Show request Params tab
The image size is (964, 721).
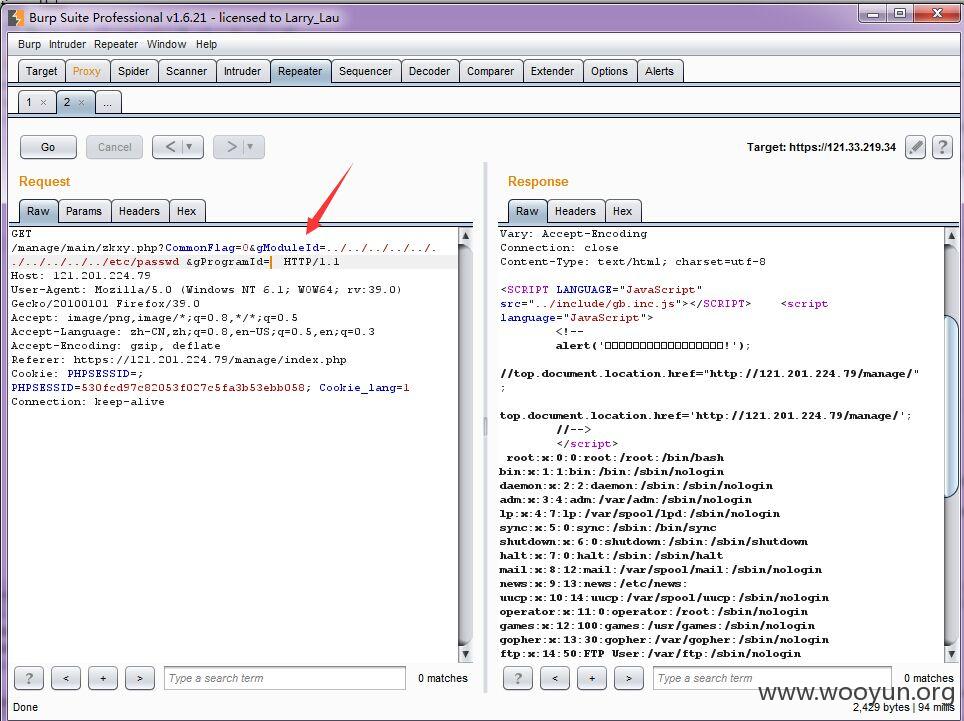pos(84,211)
